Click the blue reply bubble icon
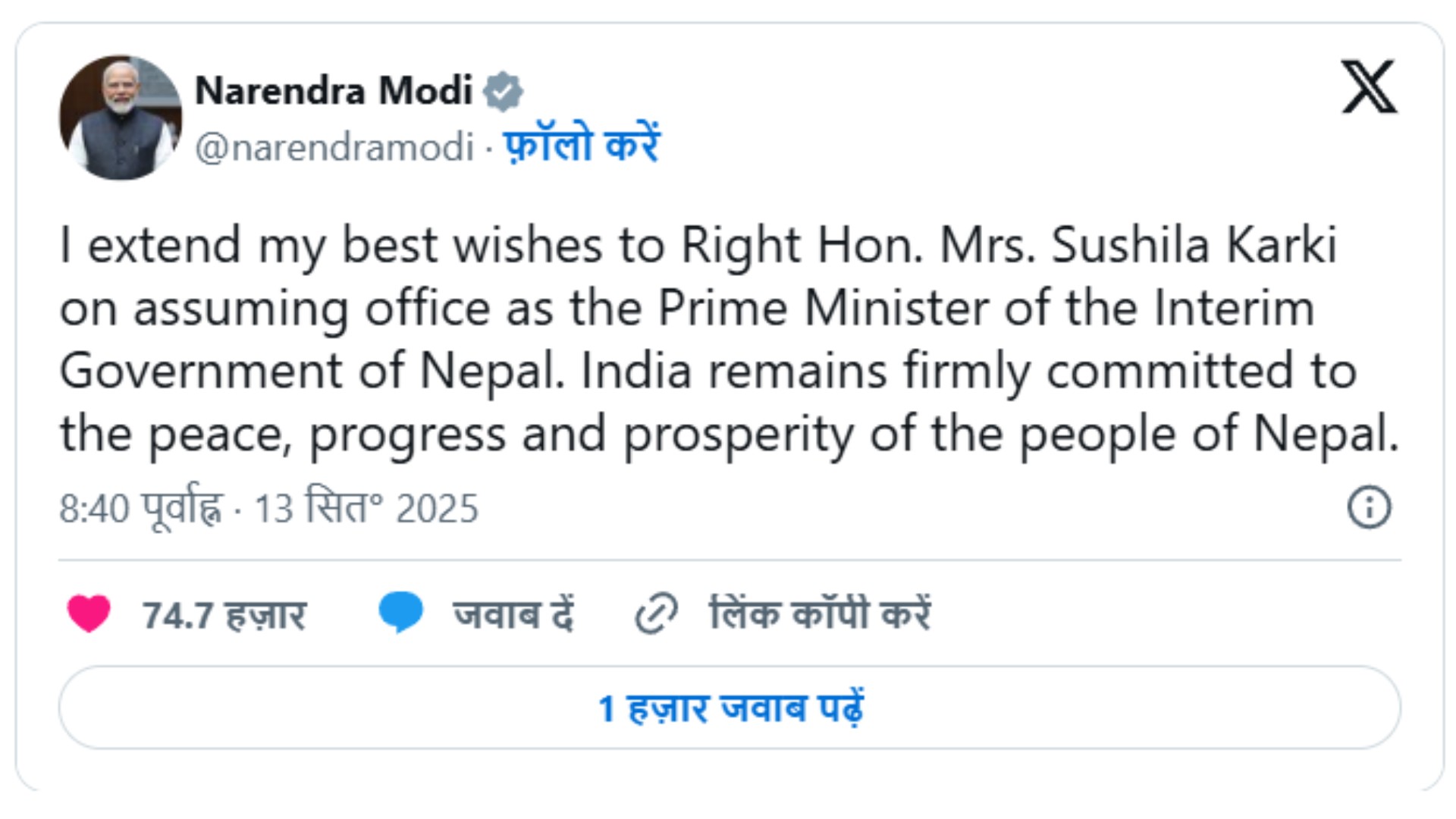This screenshot has width=1456, height=819. [400, 612]
